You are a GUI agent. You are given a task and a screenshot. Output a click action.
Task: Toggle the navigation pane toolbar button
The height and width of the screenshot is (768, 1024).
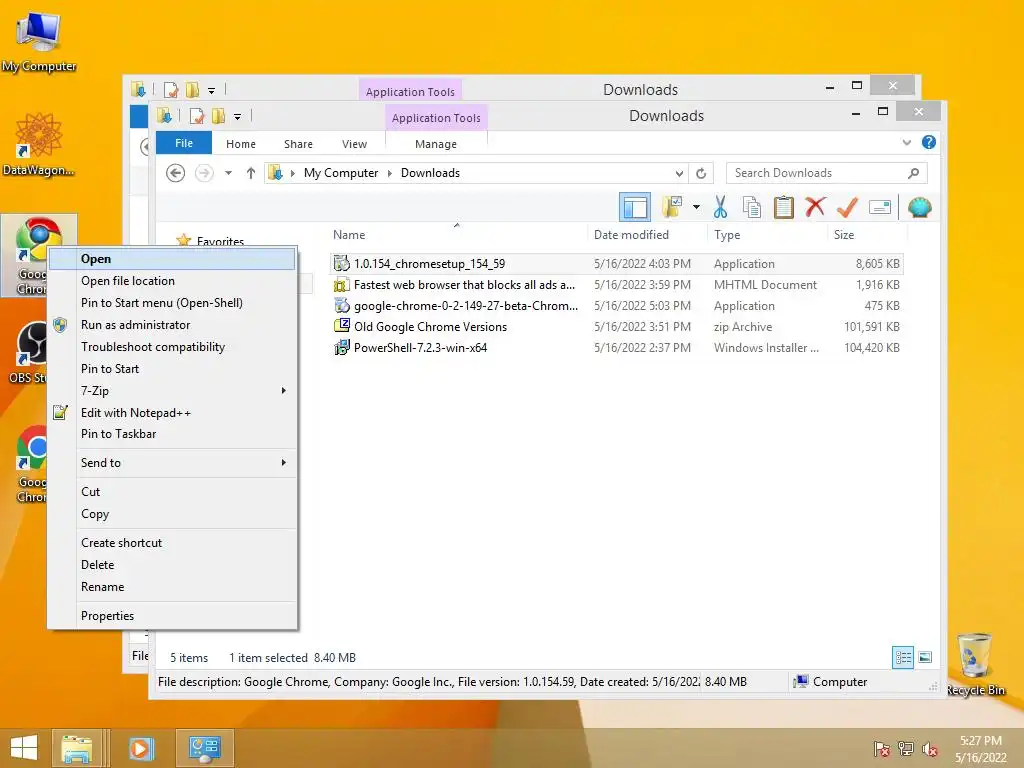[634, 208]
